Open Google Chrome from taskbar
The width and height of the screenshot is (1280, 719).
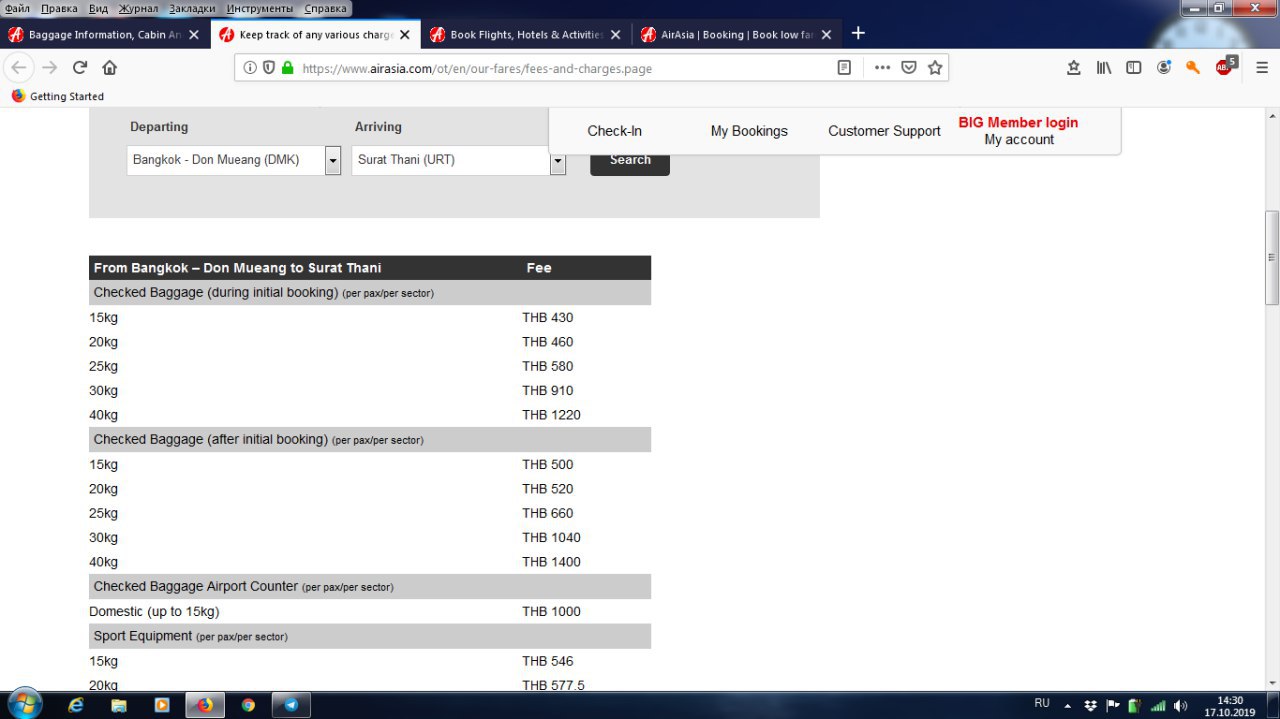[248, 705]
